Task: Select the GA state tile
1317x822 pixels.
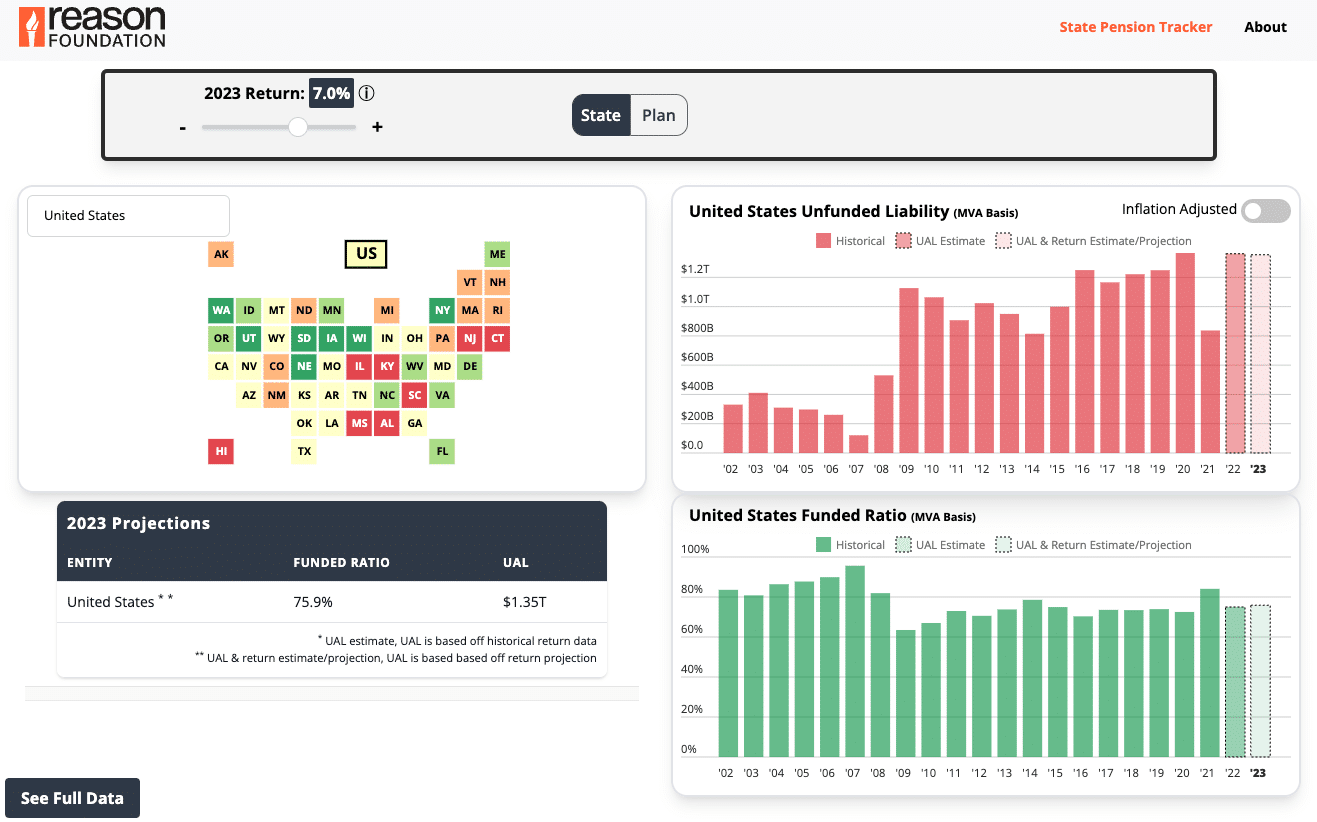Action: (415, 423)
